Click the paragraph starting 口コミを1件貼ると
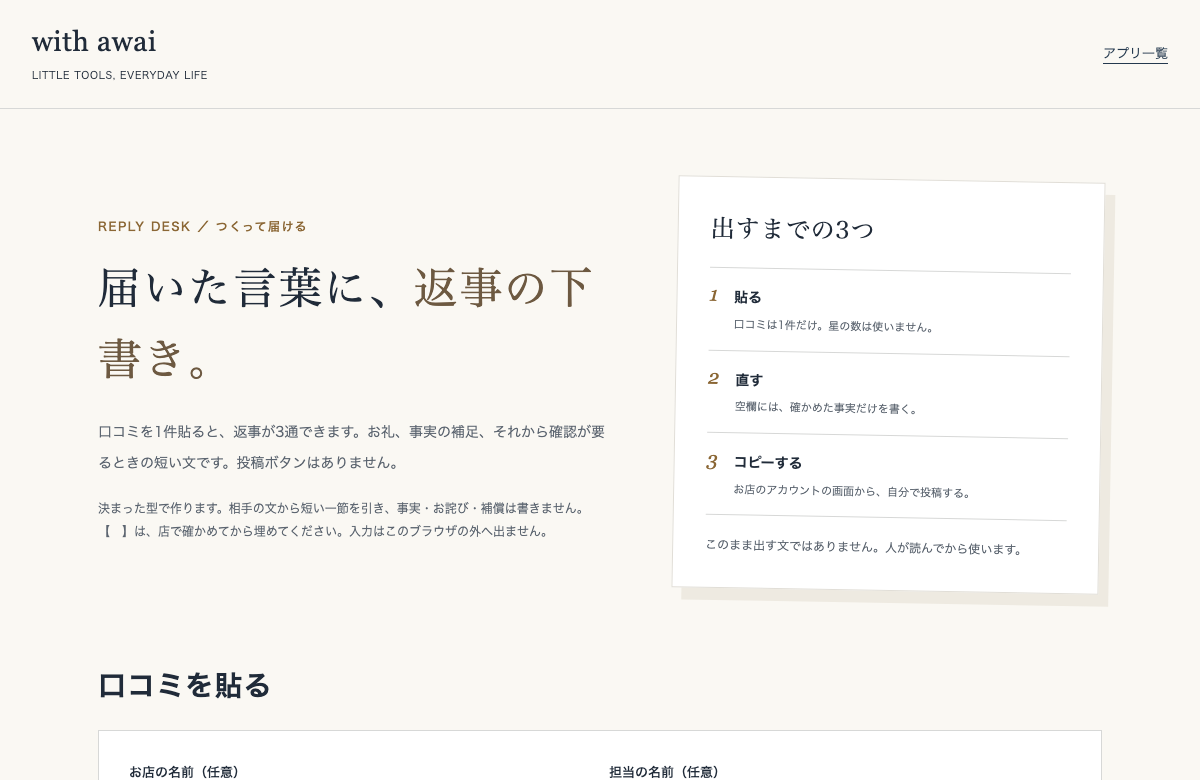Screen dimensions: 1200x780 [352, 447]
